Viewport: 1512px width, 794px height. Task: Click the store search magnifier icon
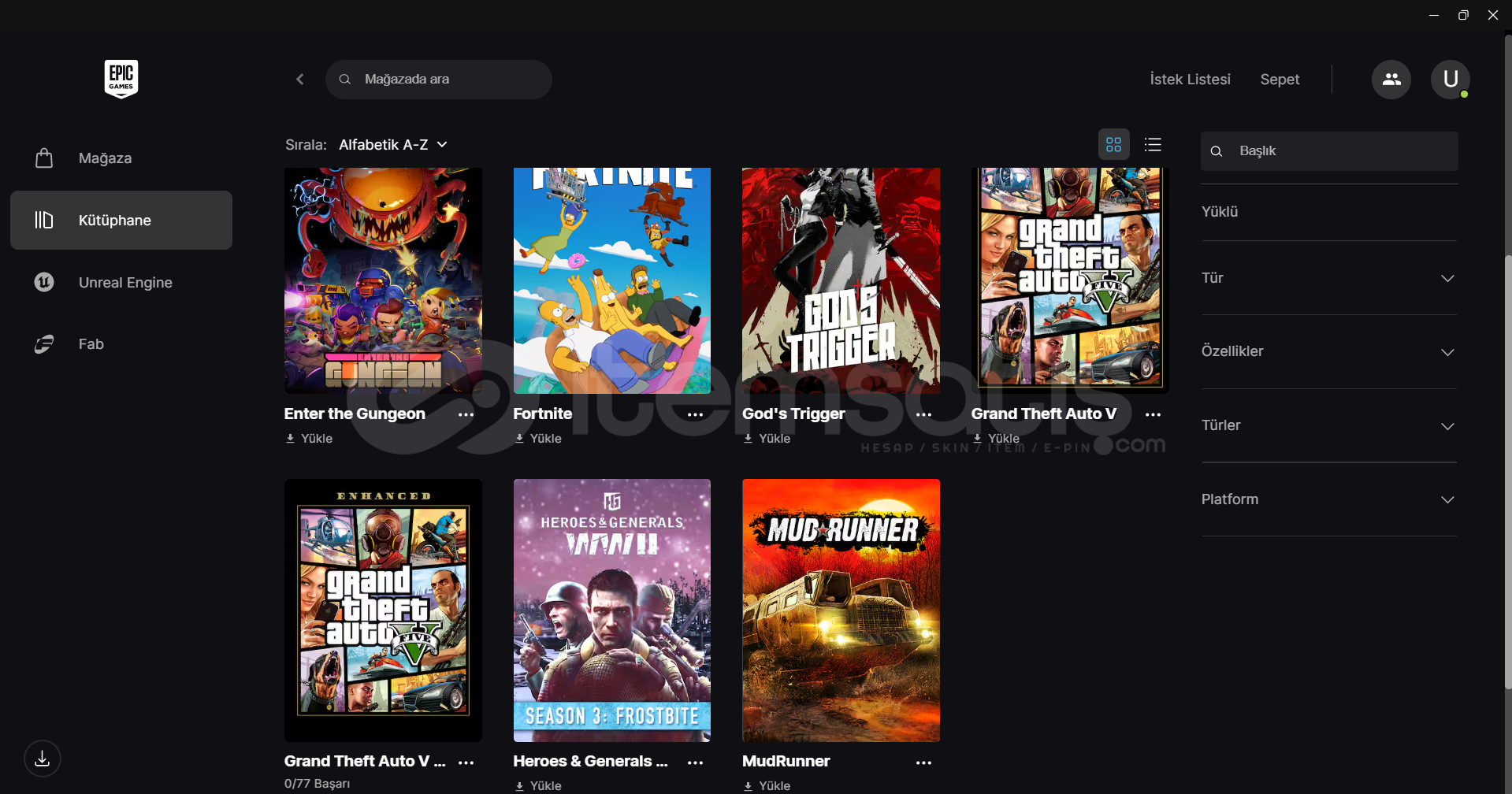(x=345, y=80)
